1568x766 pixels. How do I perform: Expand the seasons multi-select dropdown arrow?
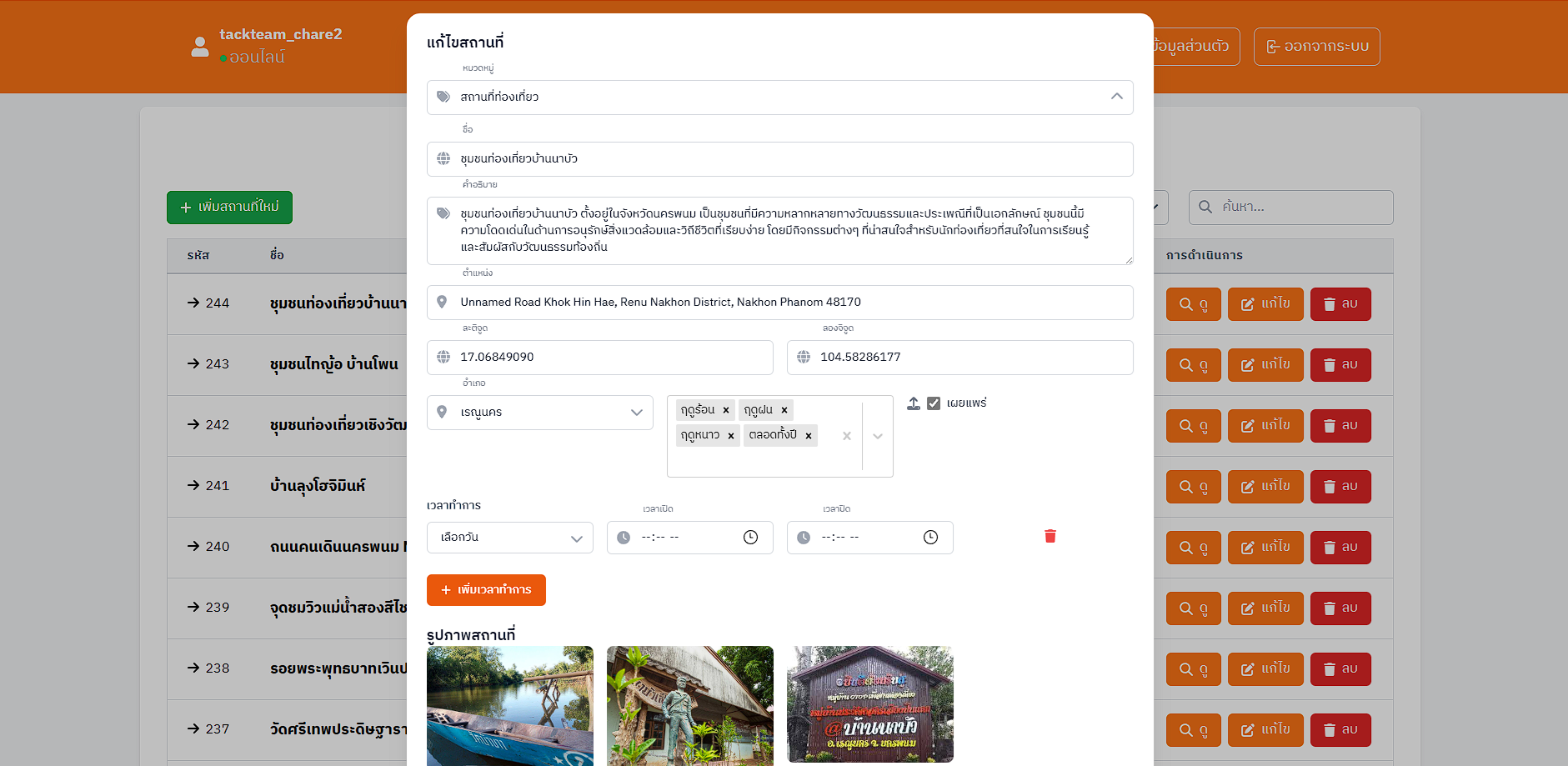click(x=878, y=436)
